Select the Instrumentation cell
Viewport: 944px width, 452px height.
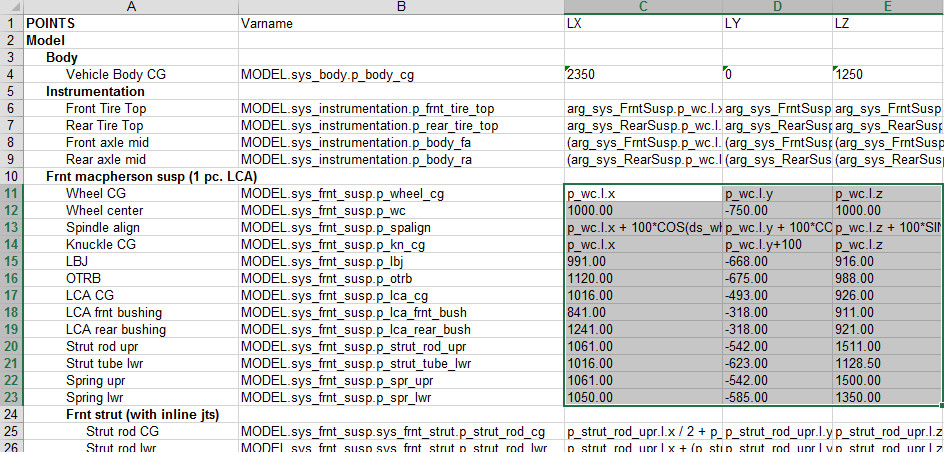131,91
